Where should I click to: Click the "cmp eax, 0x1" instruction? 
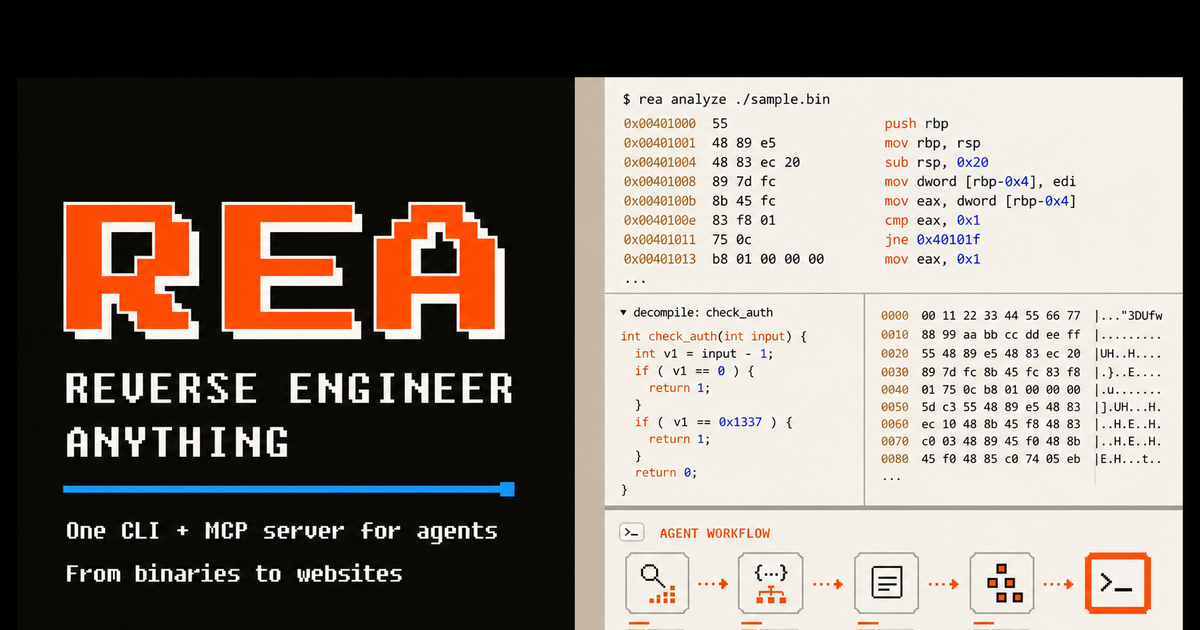click(x=933, y=220)
